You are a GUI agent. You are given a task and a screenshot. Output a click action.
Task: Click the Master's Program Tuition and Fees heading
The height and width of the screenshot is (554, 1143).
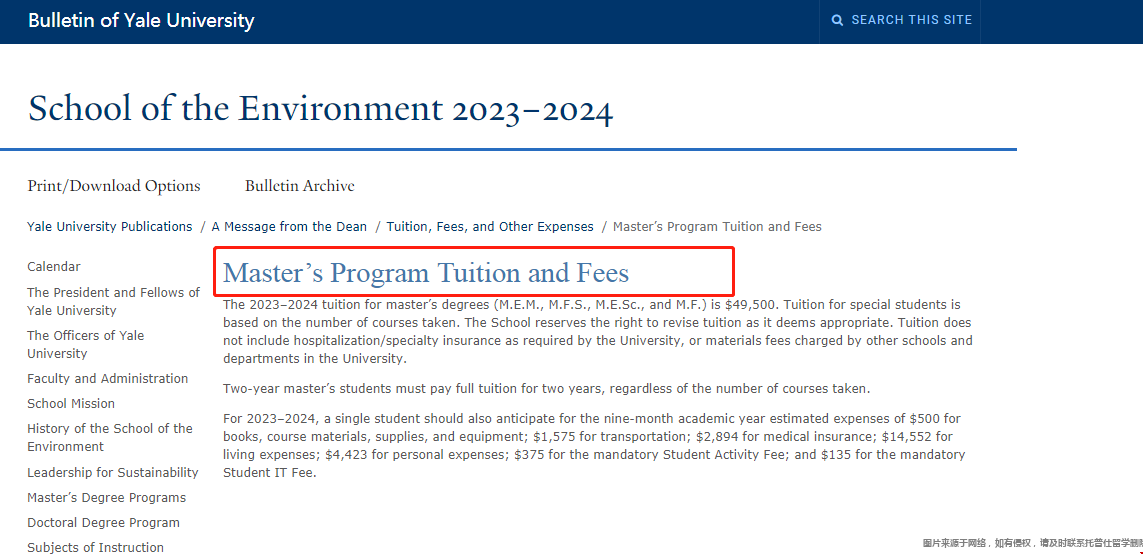pyautogui.click(x=426, y=273)
